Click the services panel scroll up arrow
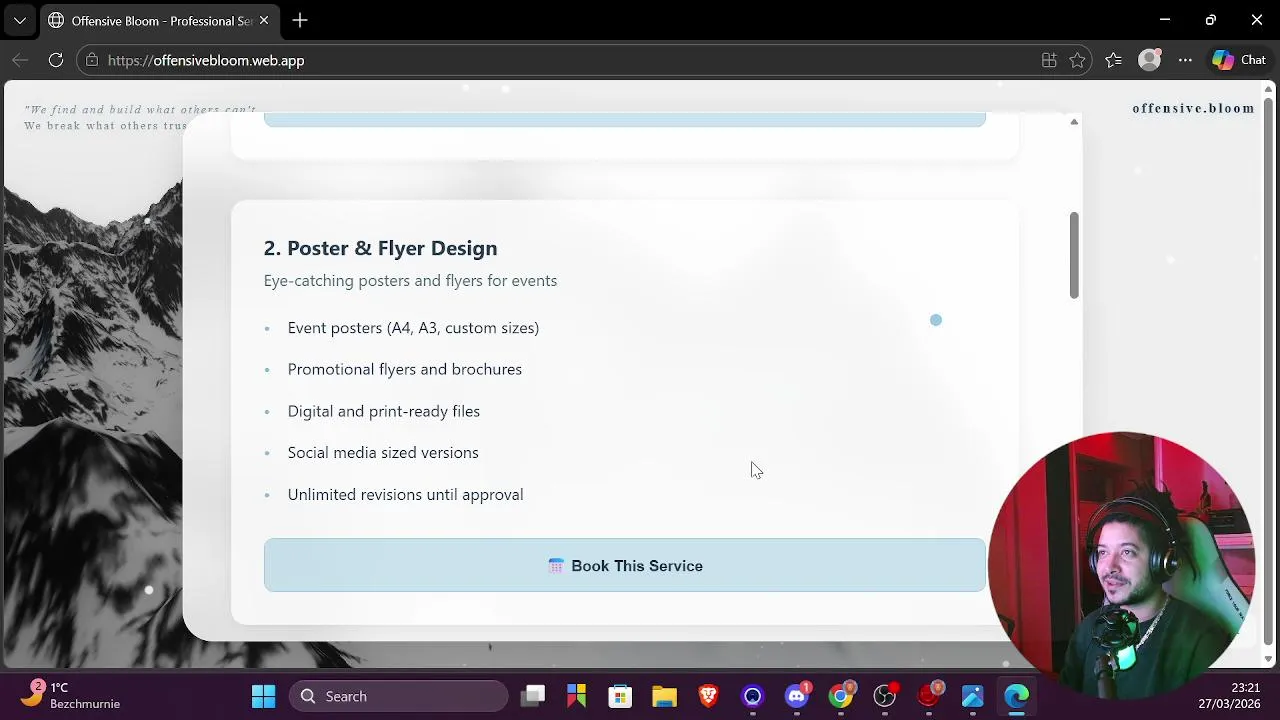Image resolution: width=1280 pixels, height=720 pixels. point(1074,122)
